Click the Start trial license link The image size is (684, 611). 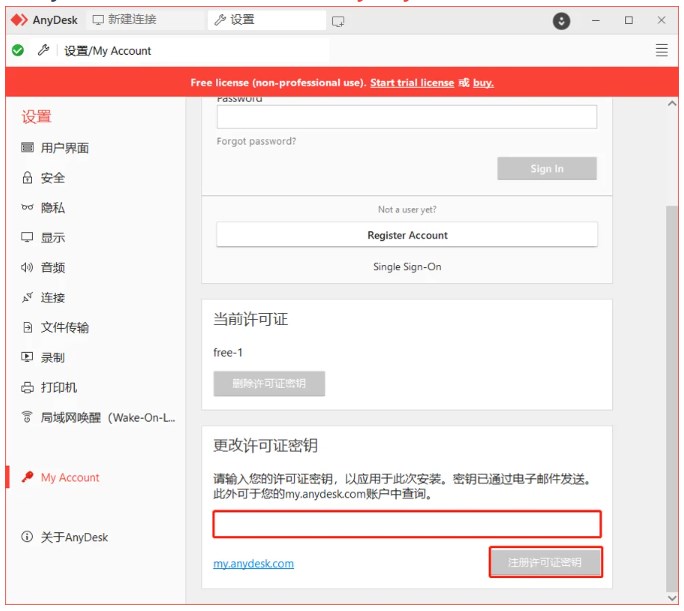tap(411, 83)
